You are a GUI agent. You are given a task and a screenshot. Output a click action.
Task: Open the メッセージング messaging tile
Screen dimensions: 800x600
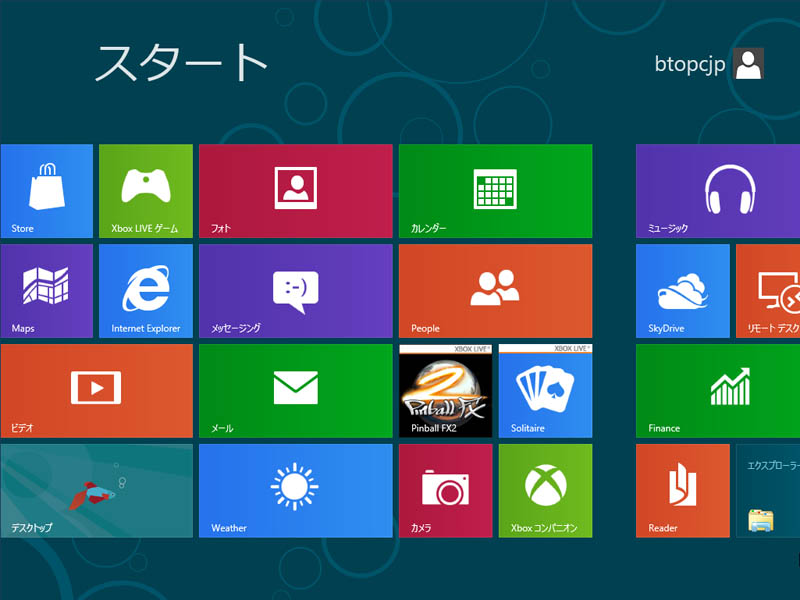click(x=296, y=291)
